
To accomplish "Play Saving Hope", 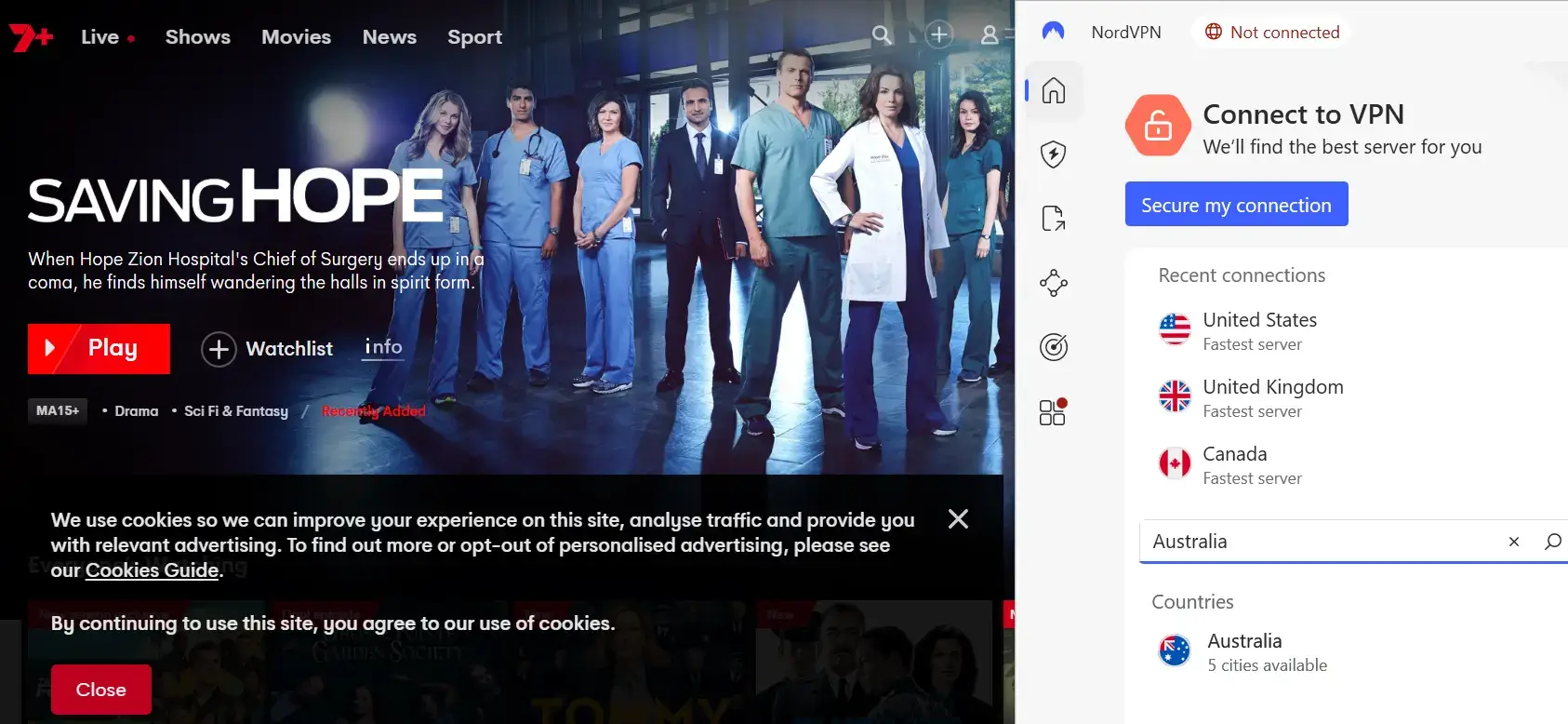I will tap(99, 349).
